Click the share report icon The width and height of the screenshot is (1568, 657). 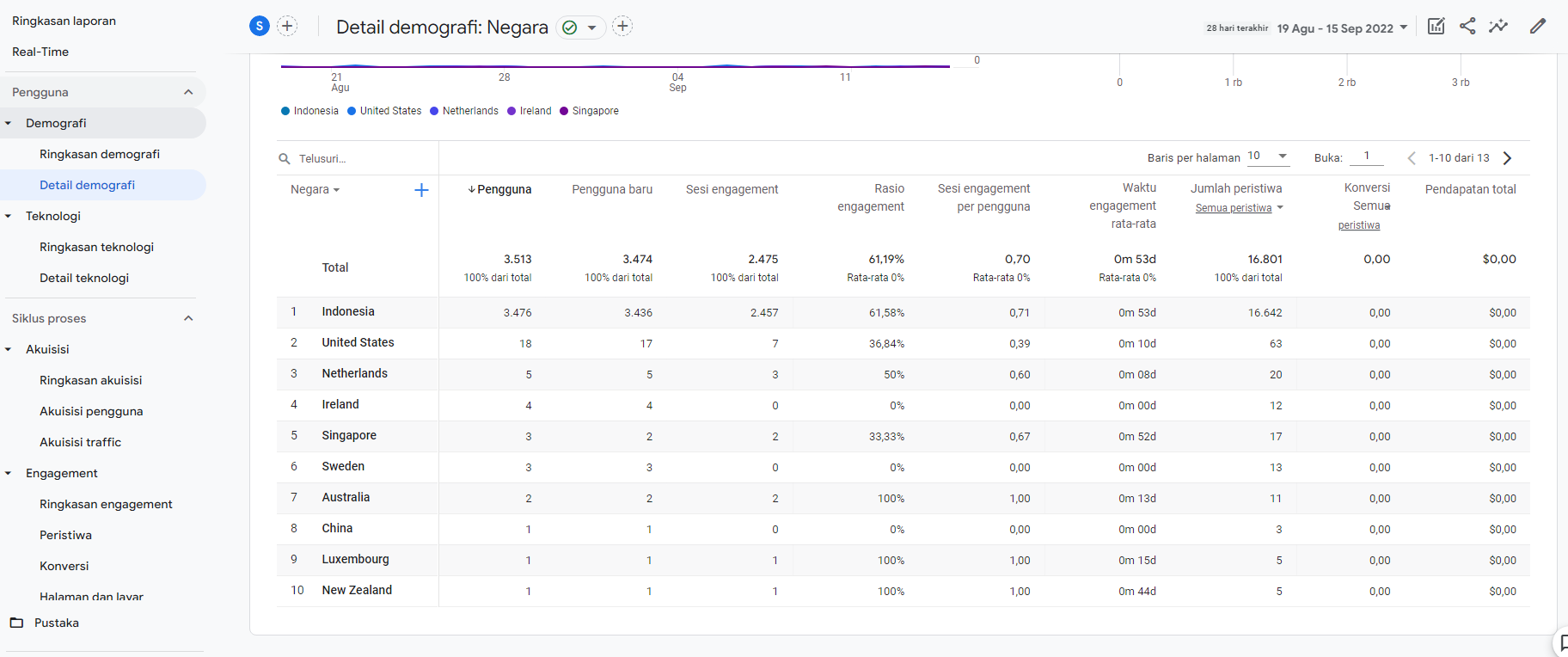point(1467,26)
